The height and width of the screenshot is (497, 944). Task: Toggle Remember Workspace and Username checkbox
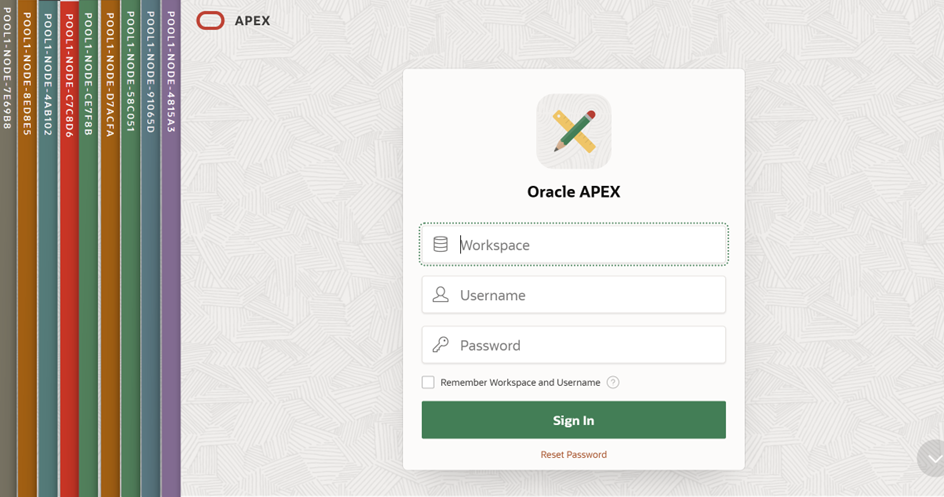click(428, 383)
